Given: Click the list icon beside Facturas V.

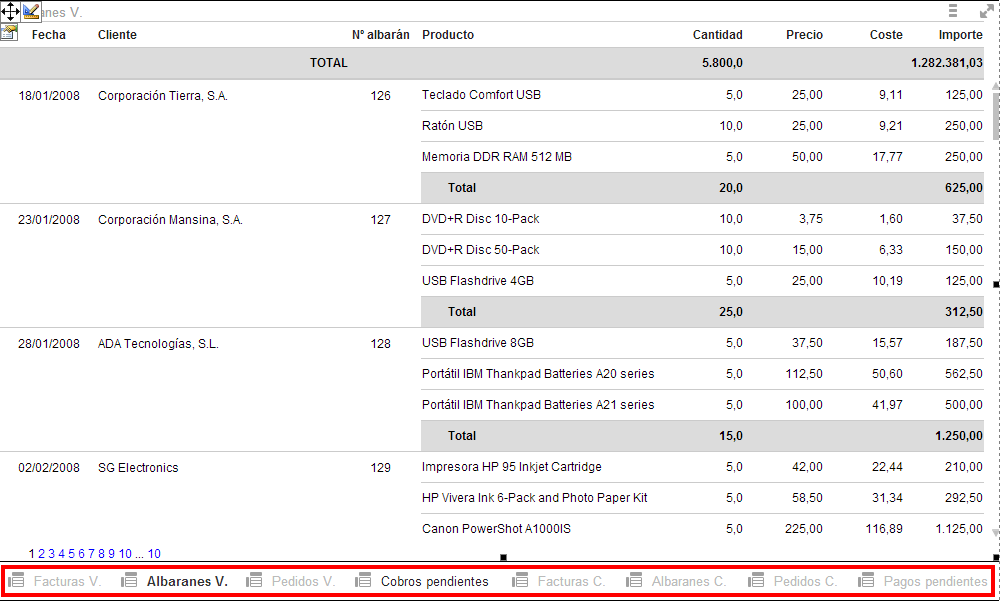Looking at the screenshot, I should point(16,581).
